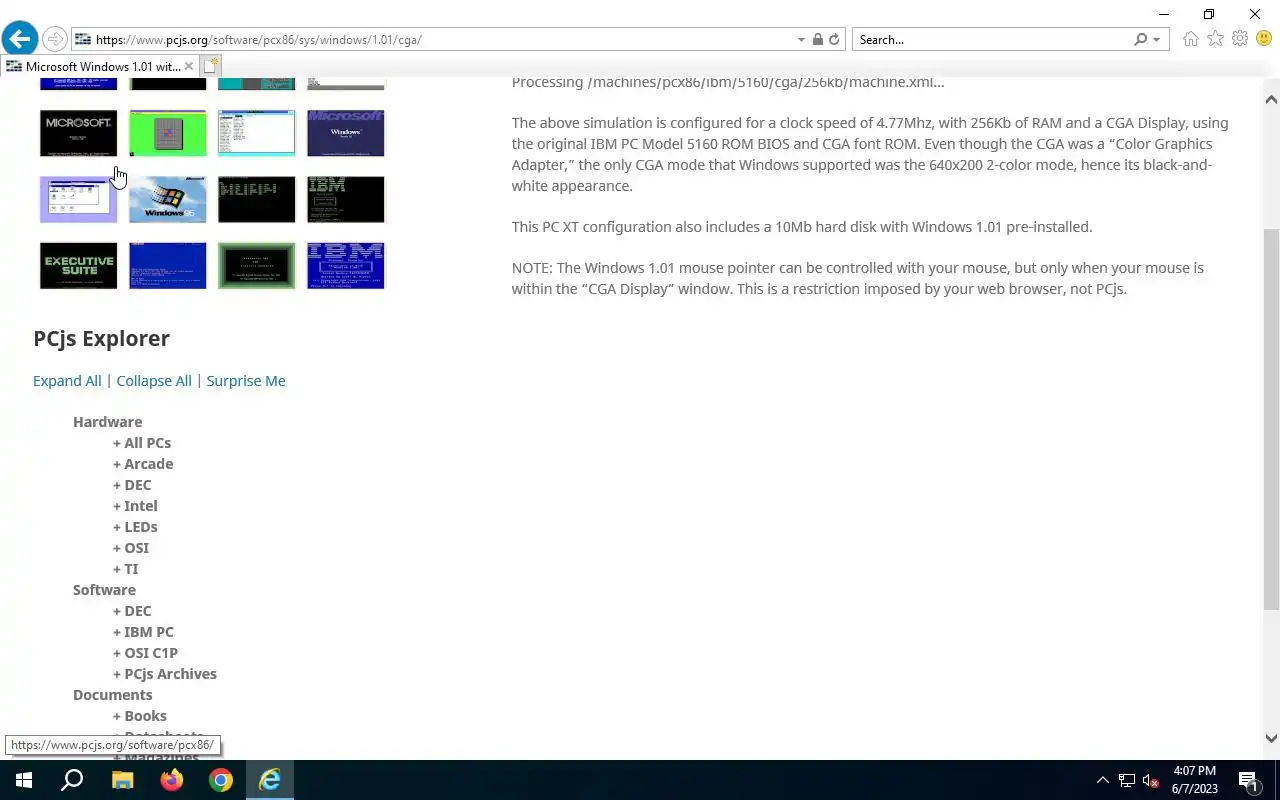Expand the IBM PC tree node
The width and height of the screenshot is (1280, 800).
143,631
